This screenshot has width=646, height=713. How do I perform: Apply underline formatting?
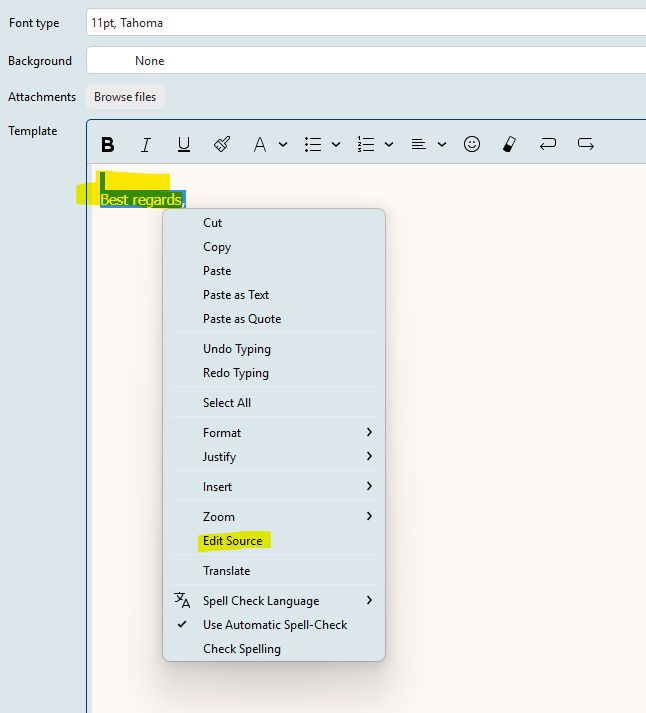(183, 145)
